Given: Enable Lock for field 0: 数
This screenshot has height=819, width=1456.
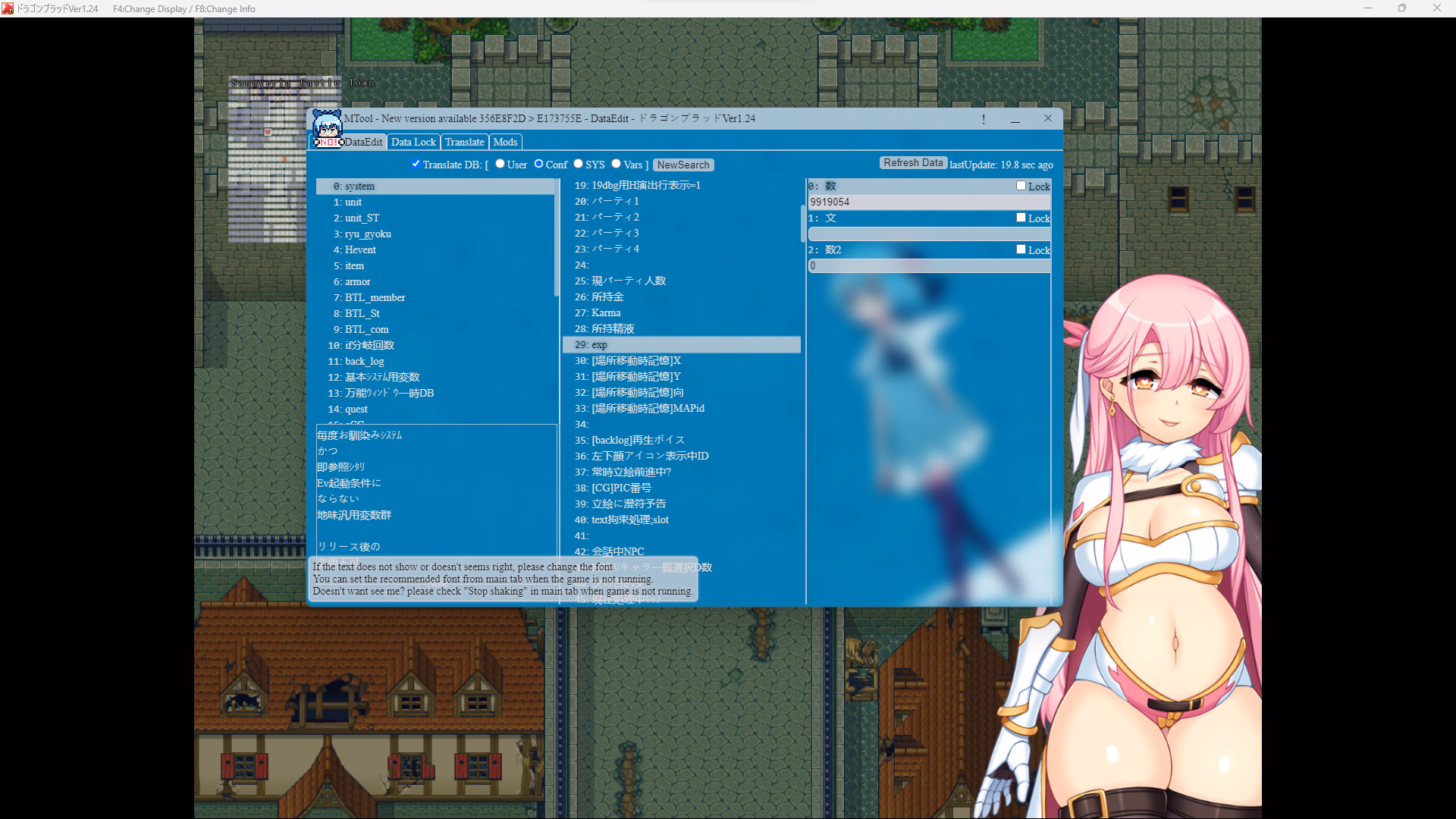Looking at the screenshot, I should [1021, 186].
